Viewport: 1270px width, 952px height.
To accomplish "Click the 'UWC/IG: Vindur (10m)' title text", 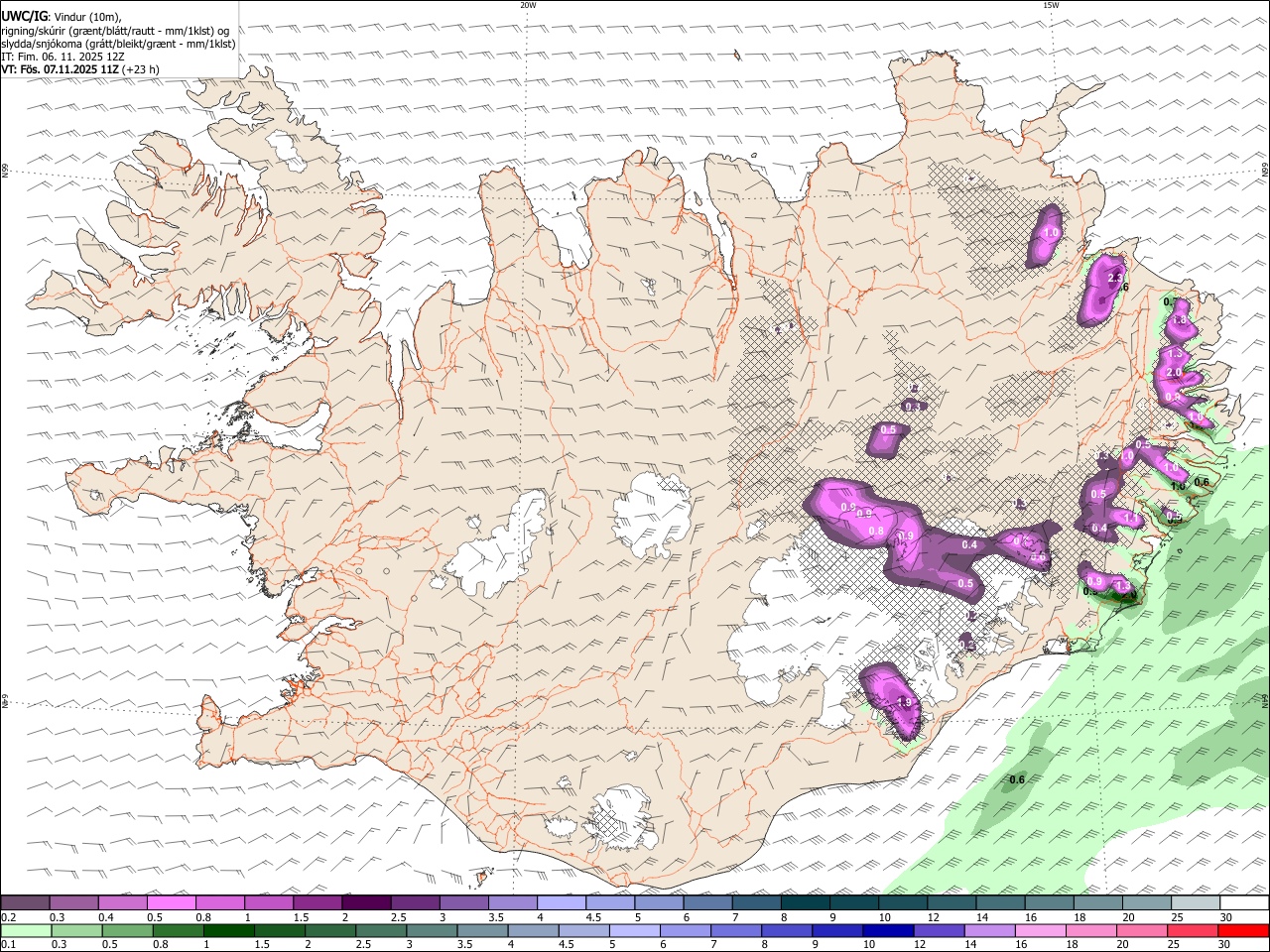I will pyautogui.click(x=62, y=17).
